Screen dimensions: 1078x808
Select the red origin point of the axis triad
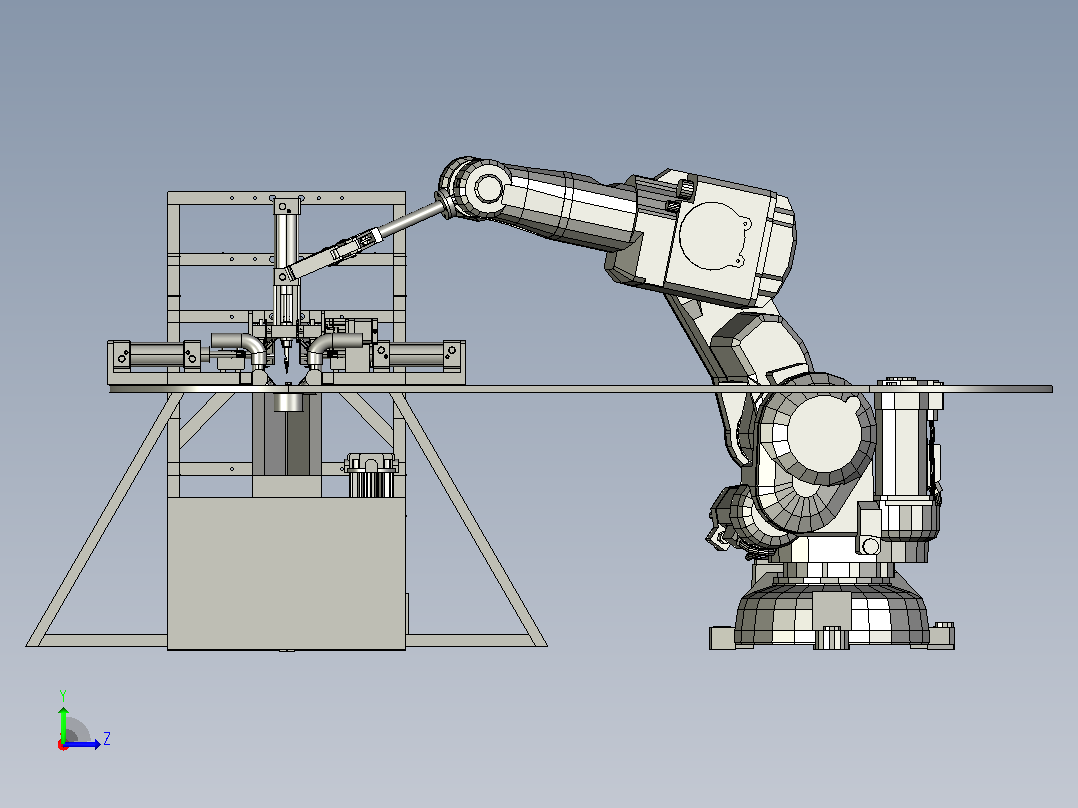[63, 745]
